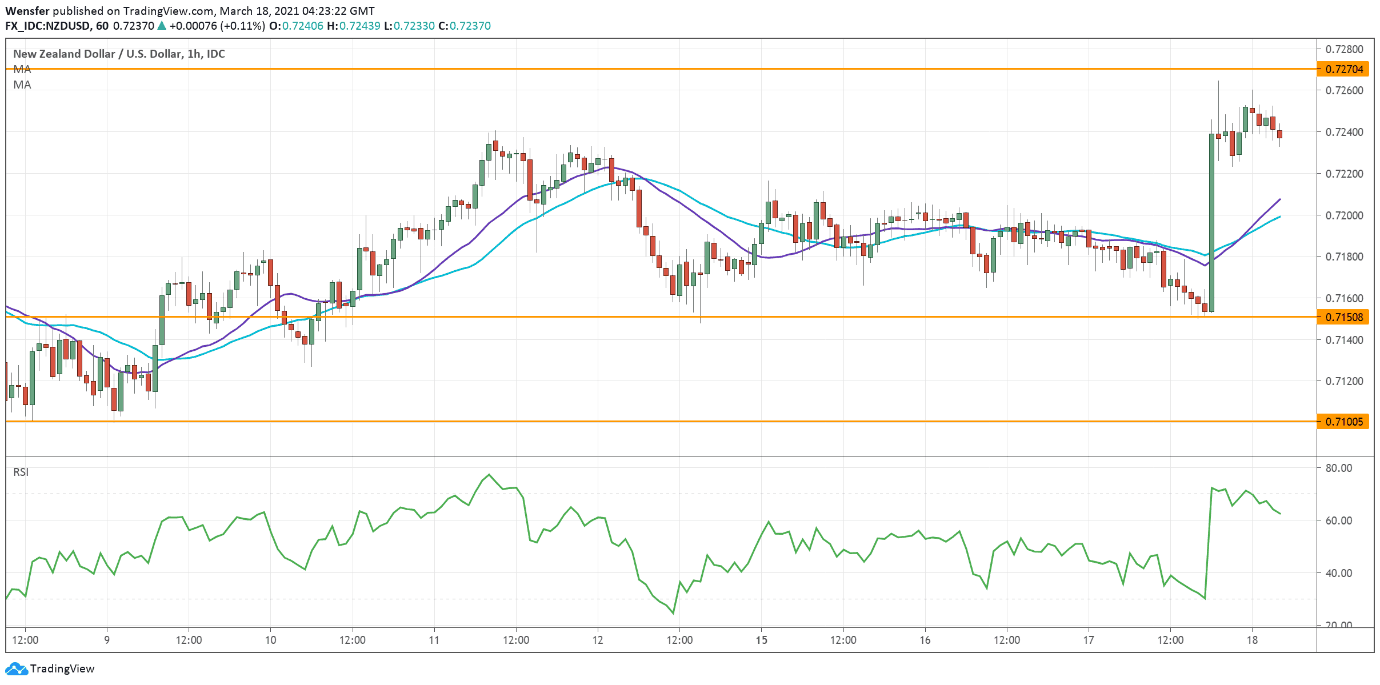
Task: Click the orange 0.71508 price label
Action: 1343,317
